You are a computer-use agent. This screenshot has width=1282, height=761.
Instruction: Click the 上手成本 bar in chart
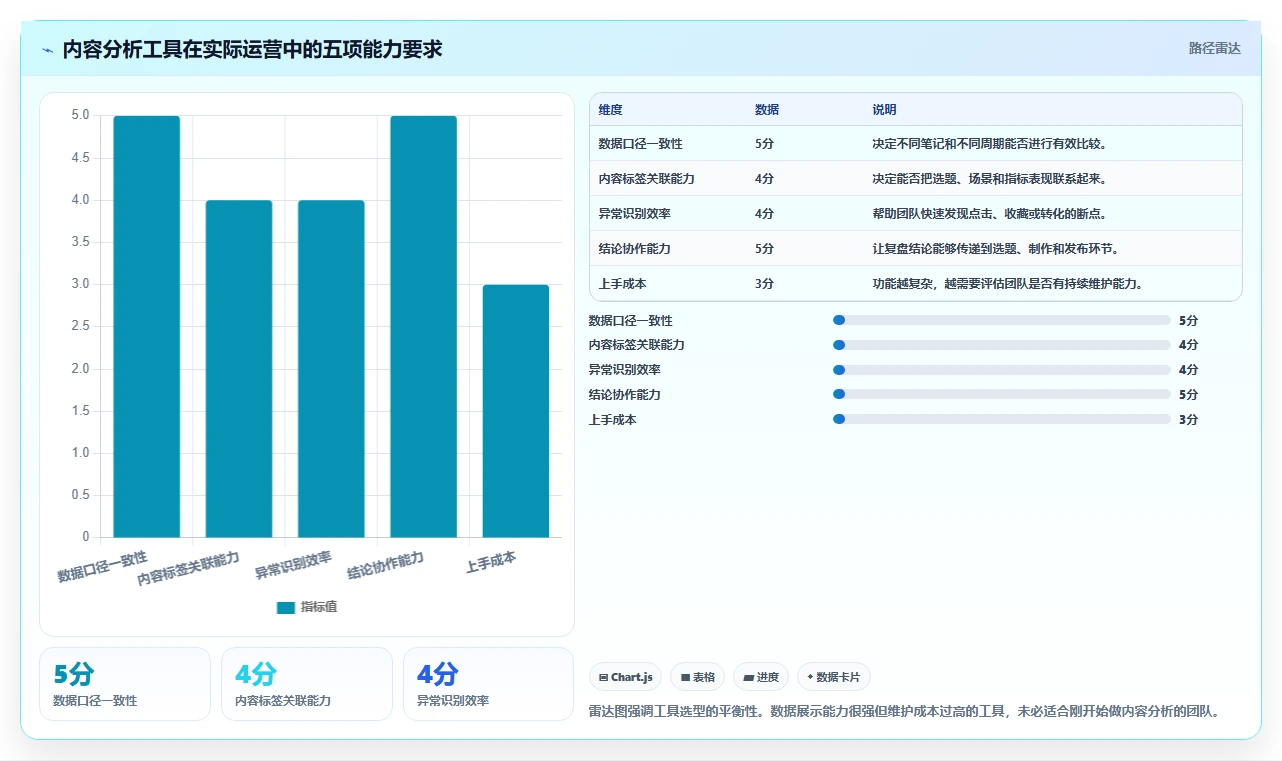coord(516,411)
